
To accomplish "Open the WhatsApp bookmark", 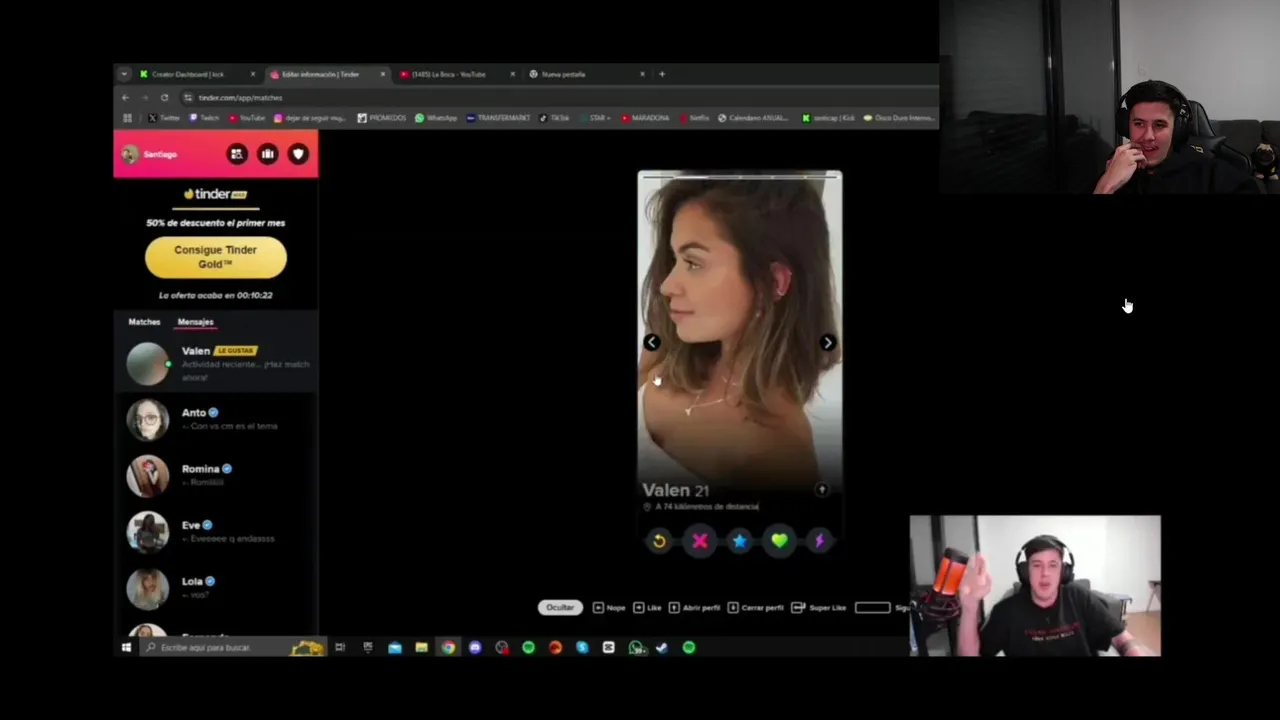I will click(x=436, y=118).
